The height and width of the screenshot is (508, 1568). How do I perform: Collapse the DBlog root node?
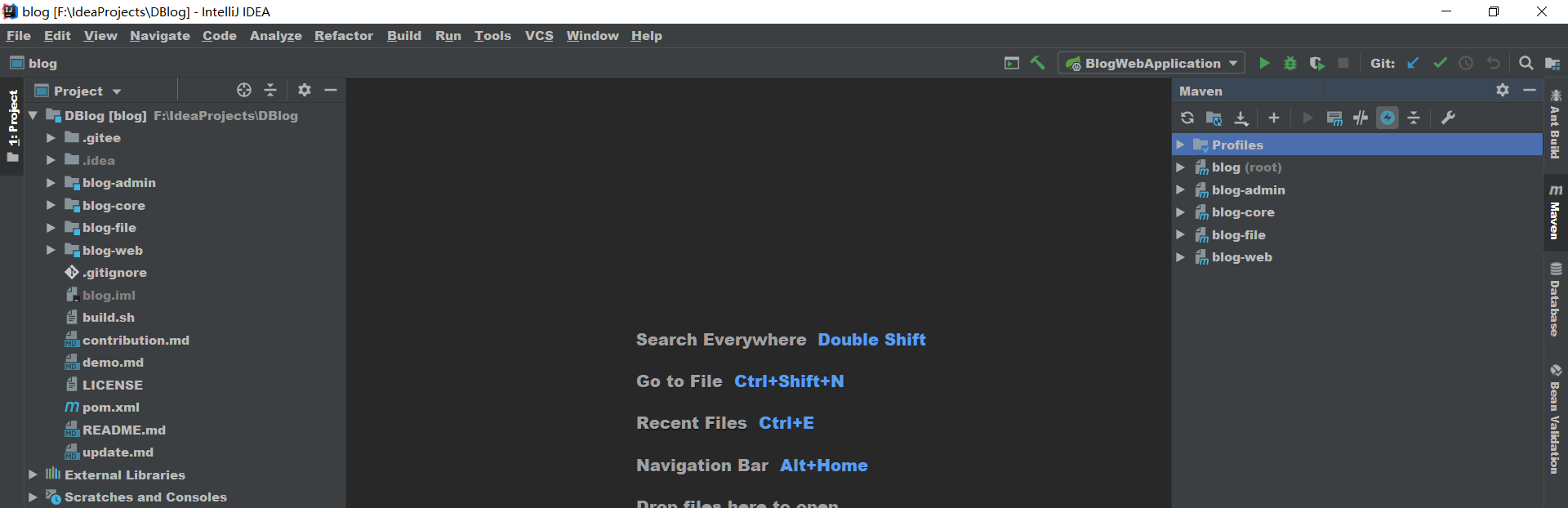tap(33, 116)
